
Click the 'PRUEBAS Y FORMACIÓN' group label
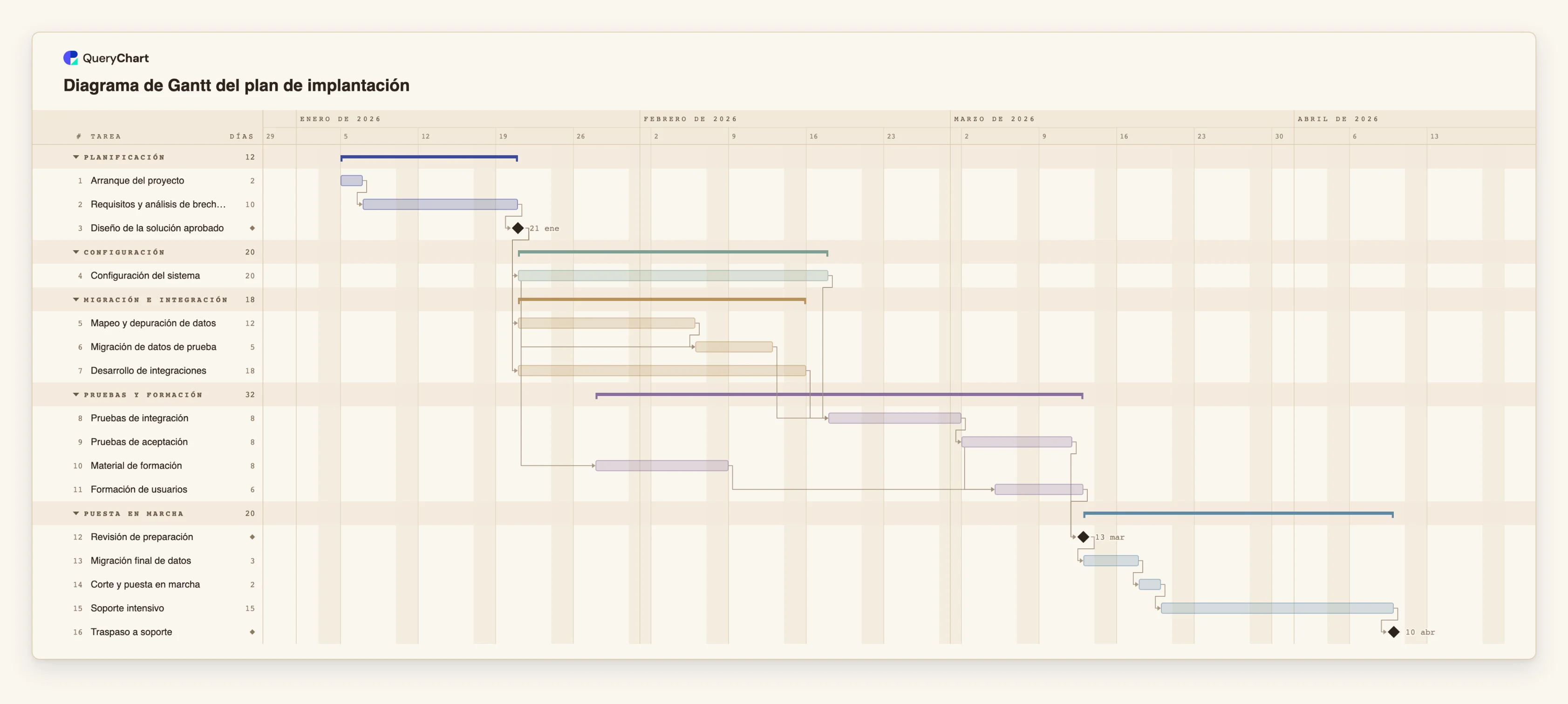point(143,395)
